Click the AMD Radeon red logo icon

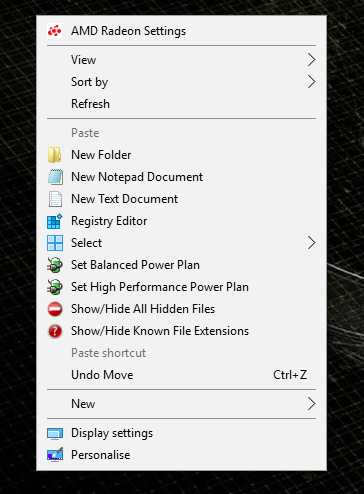tap(55, 31)
